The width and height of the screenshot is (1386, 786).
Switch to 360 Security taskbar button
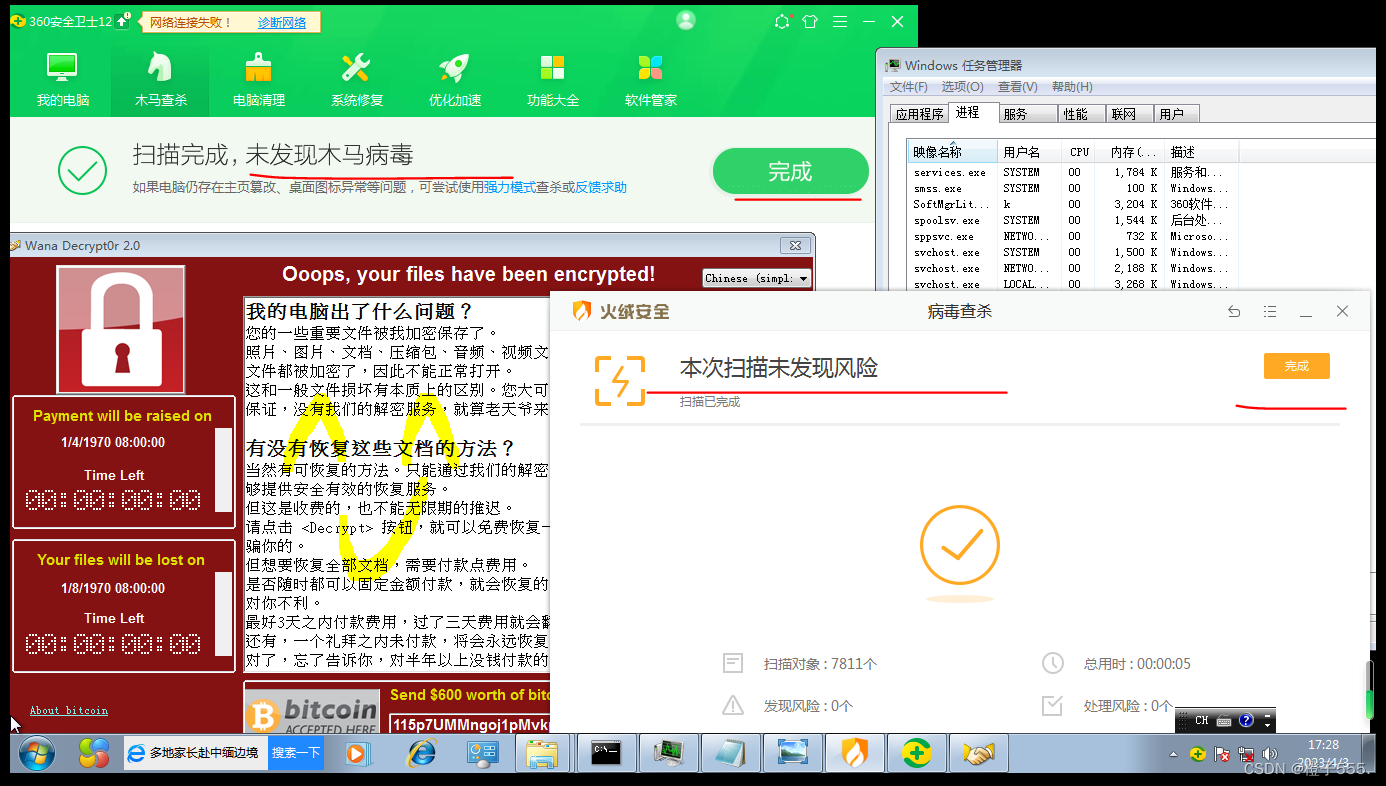tap(918, 753)
